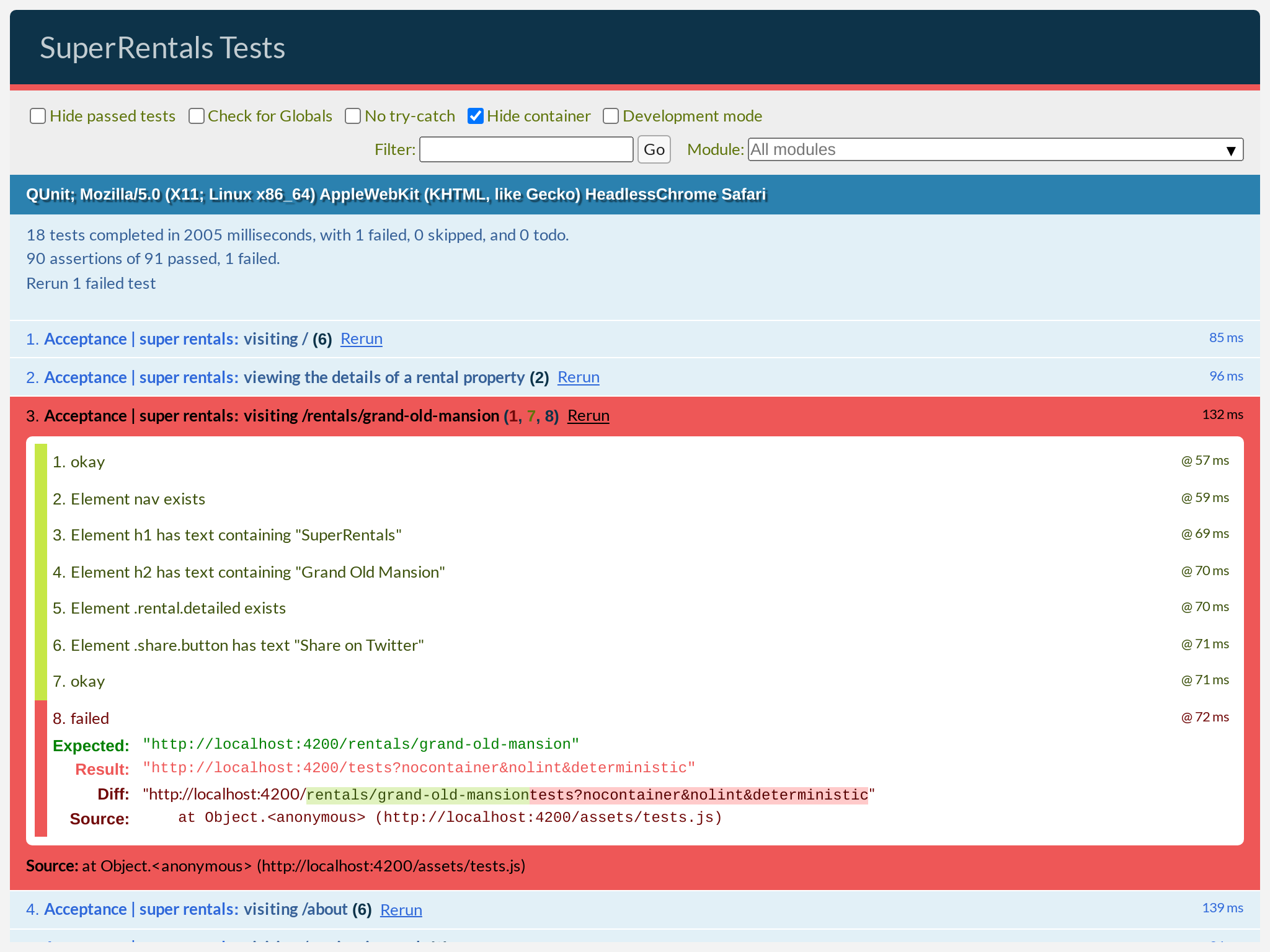
Task: Uncheck the Hide container checkbox
Action: coord(476,116)
